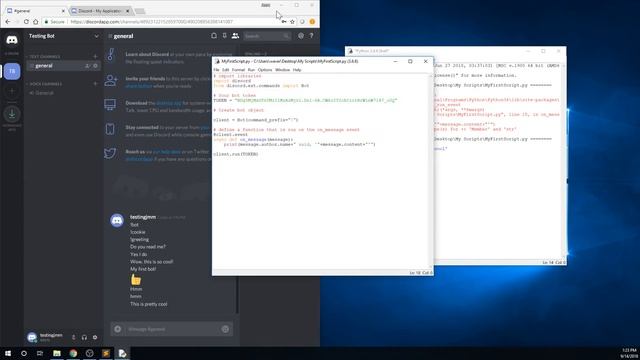Open the Windows Start menu
This screenshot has width=640, height=360.
8,353
